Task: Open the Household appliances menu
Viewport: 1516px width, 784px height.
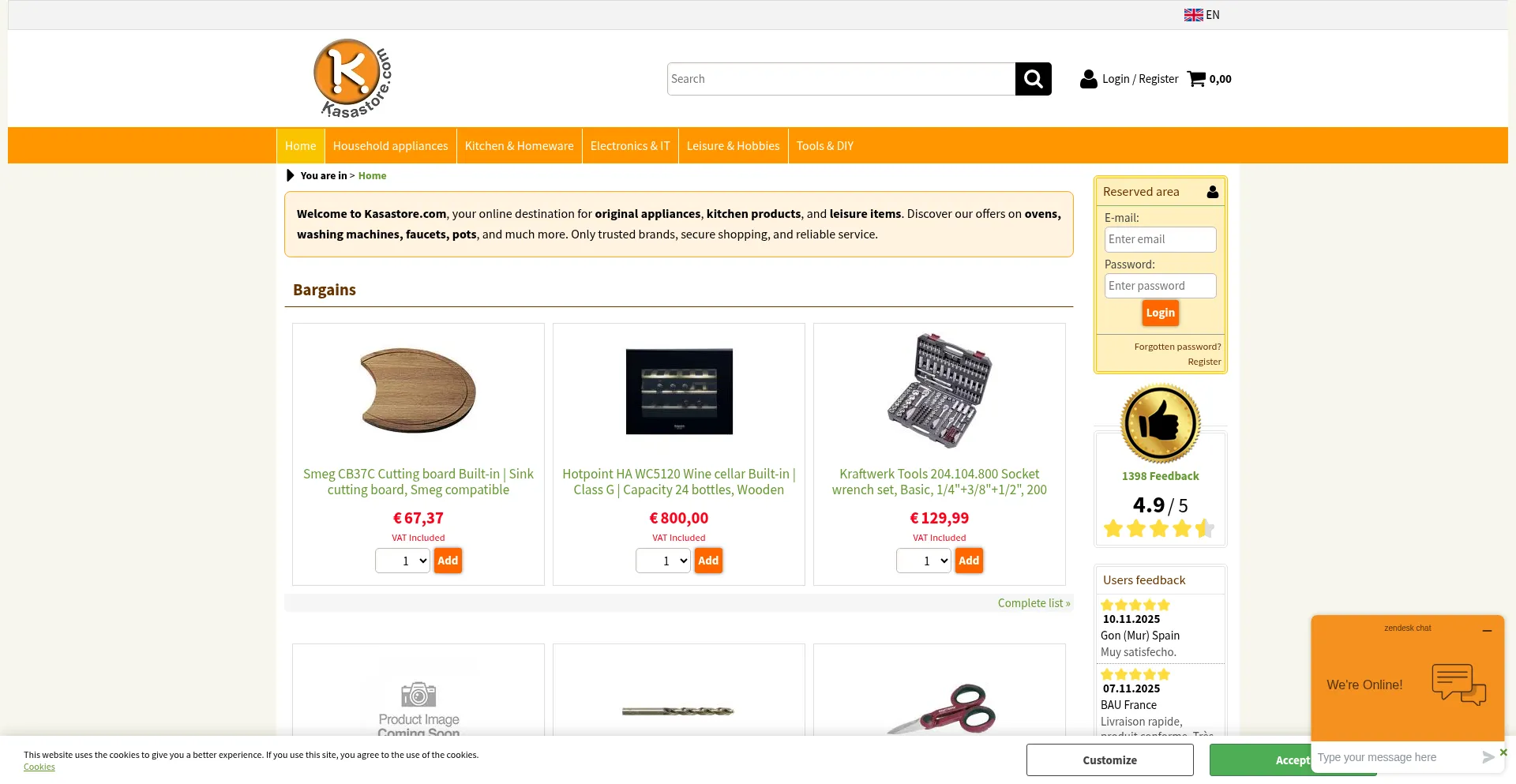Action: point(390,146)
